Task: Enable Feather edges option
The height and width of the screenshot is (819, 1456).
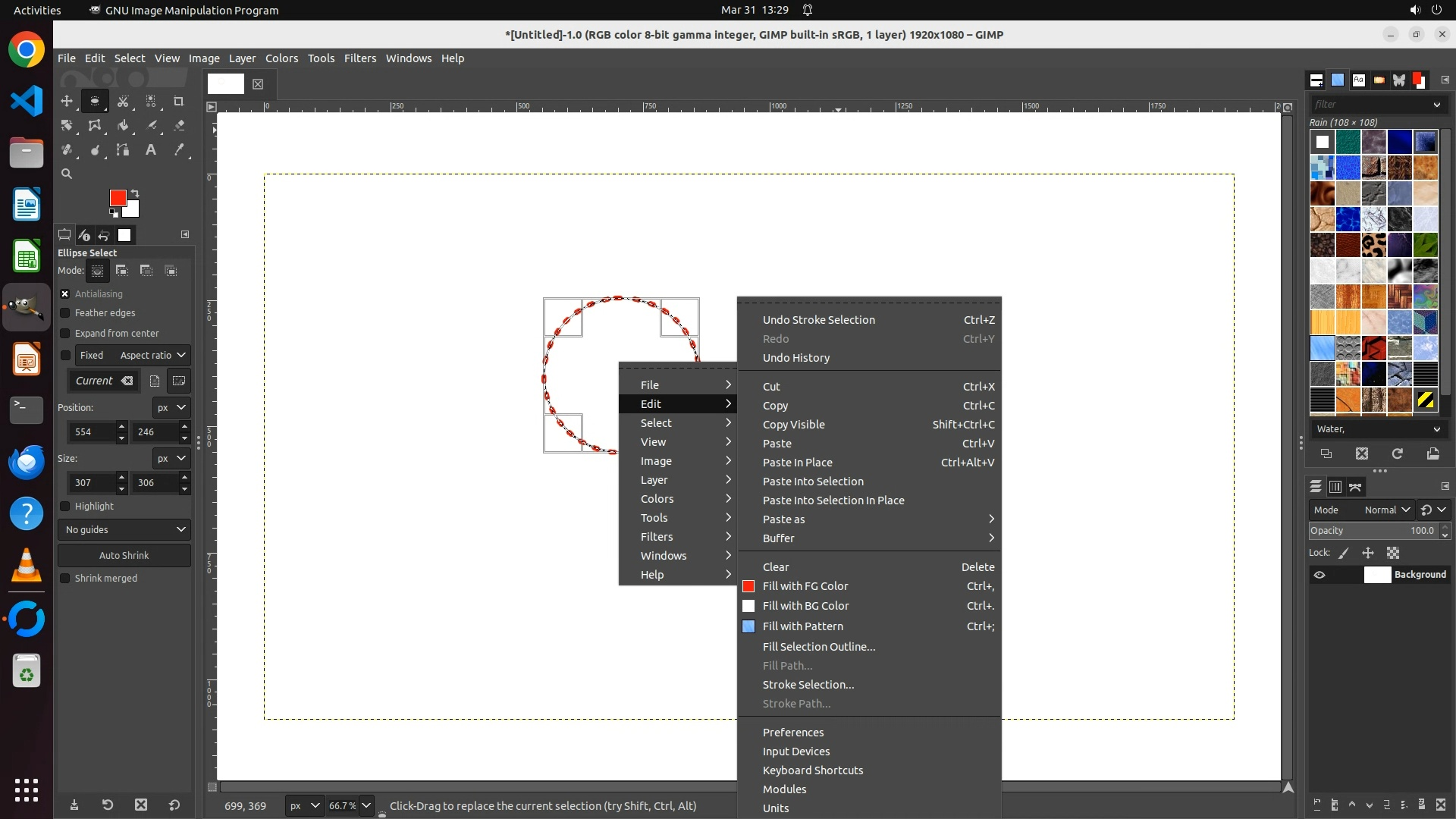Action: (x=65, y=313)
